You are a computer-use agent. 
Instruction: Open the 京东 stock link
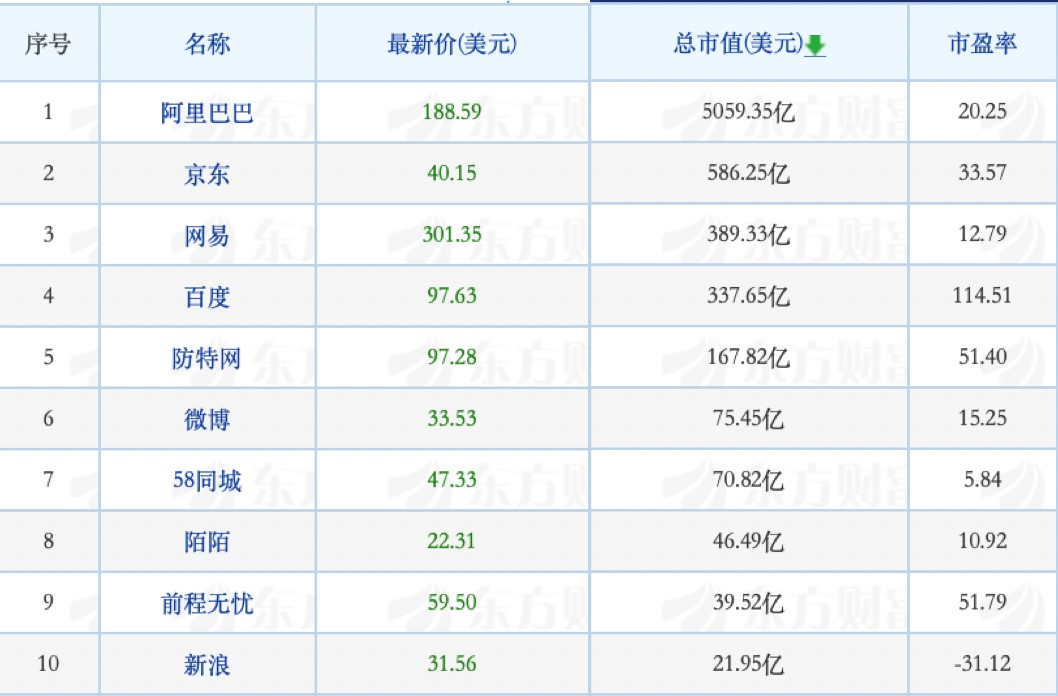[x=207, y=174]
